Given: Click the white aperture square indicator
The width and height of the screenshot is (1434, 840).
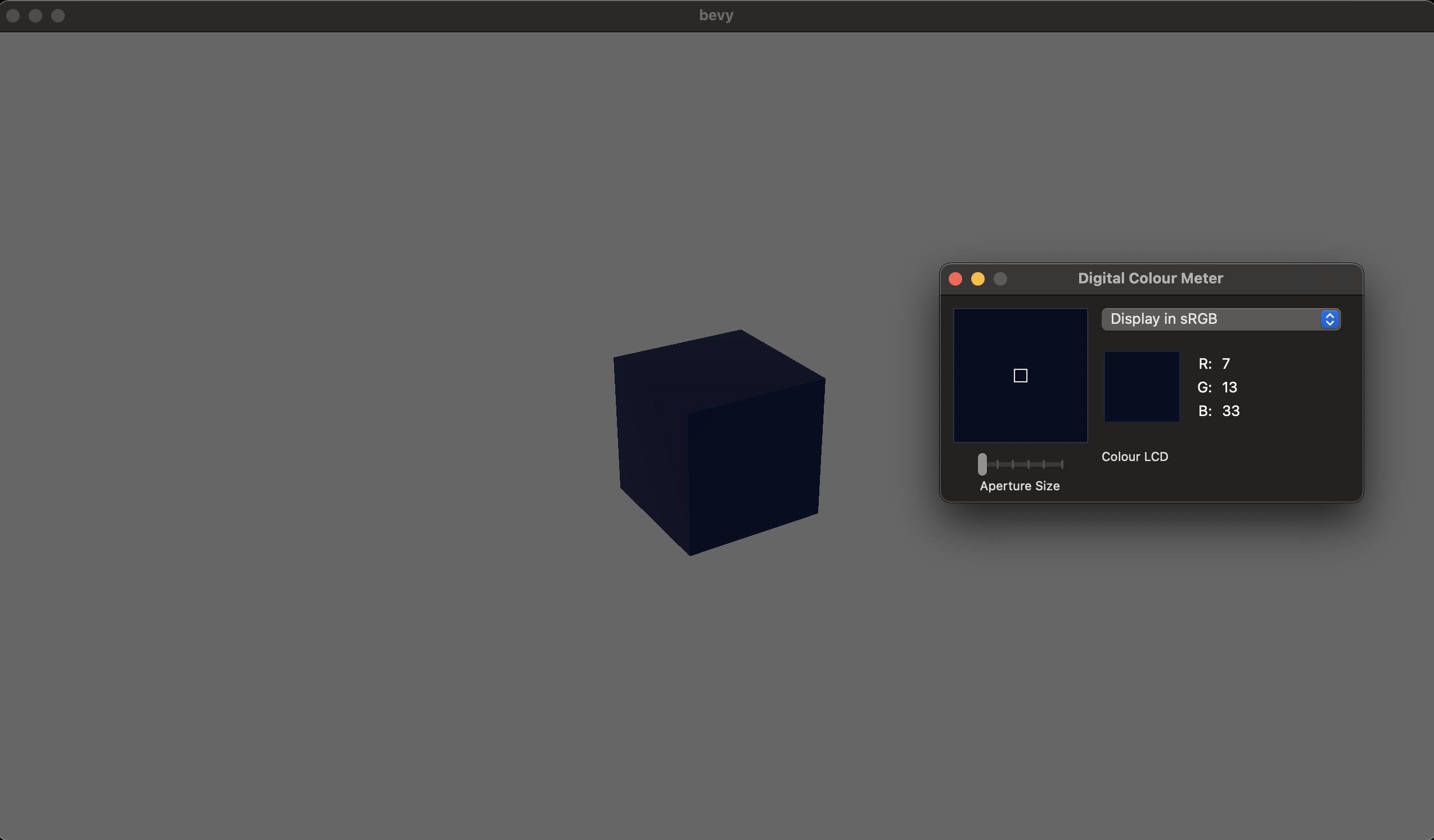Looking at the screenshot, I should coord(1020,376).
